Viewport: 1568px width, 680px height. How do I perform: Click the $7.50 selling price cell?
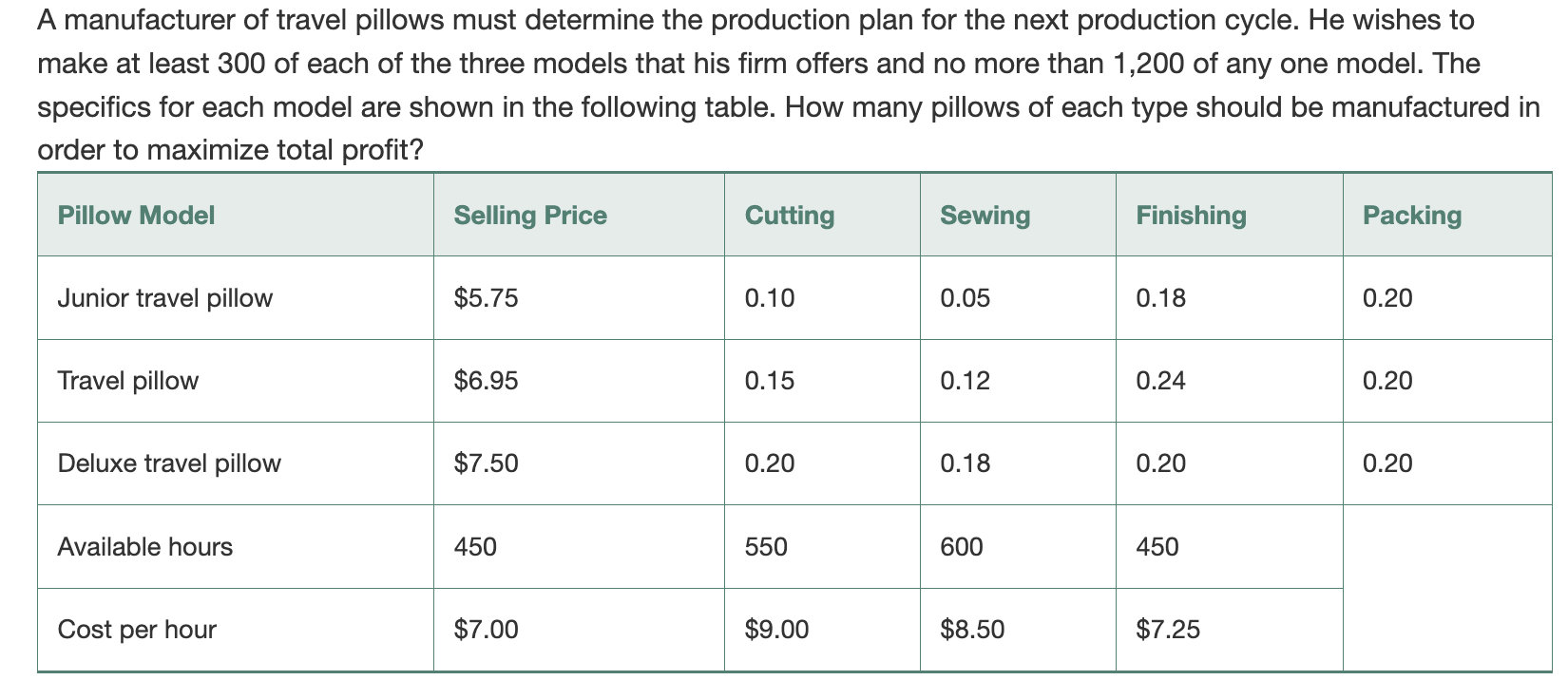tap(486, 463)
